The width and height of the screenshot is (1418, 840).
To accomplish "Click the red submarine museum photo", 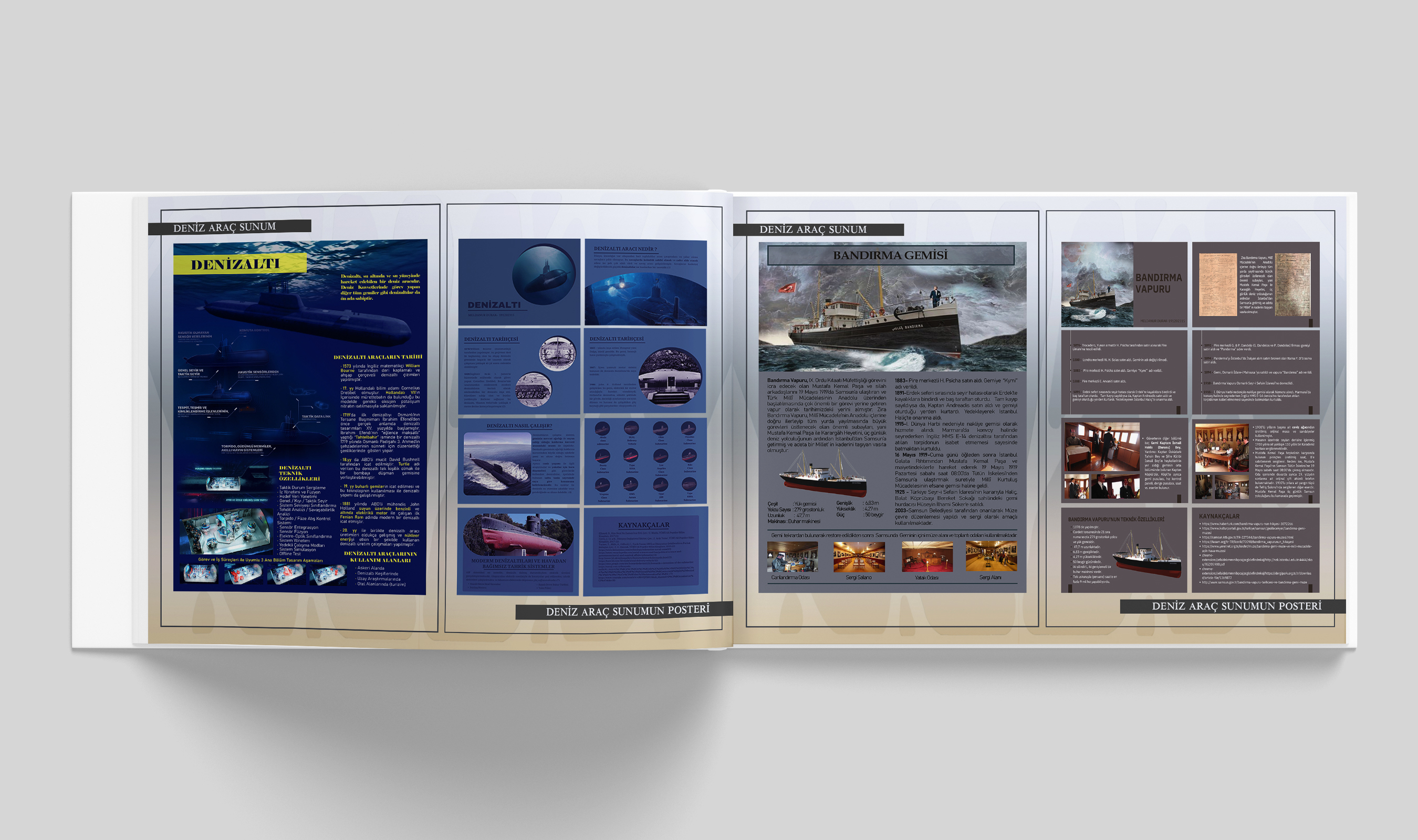I will point(518,534).
